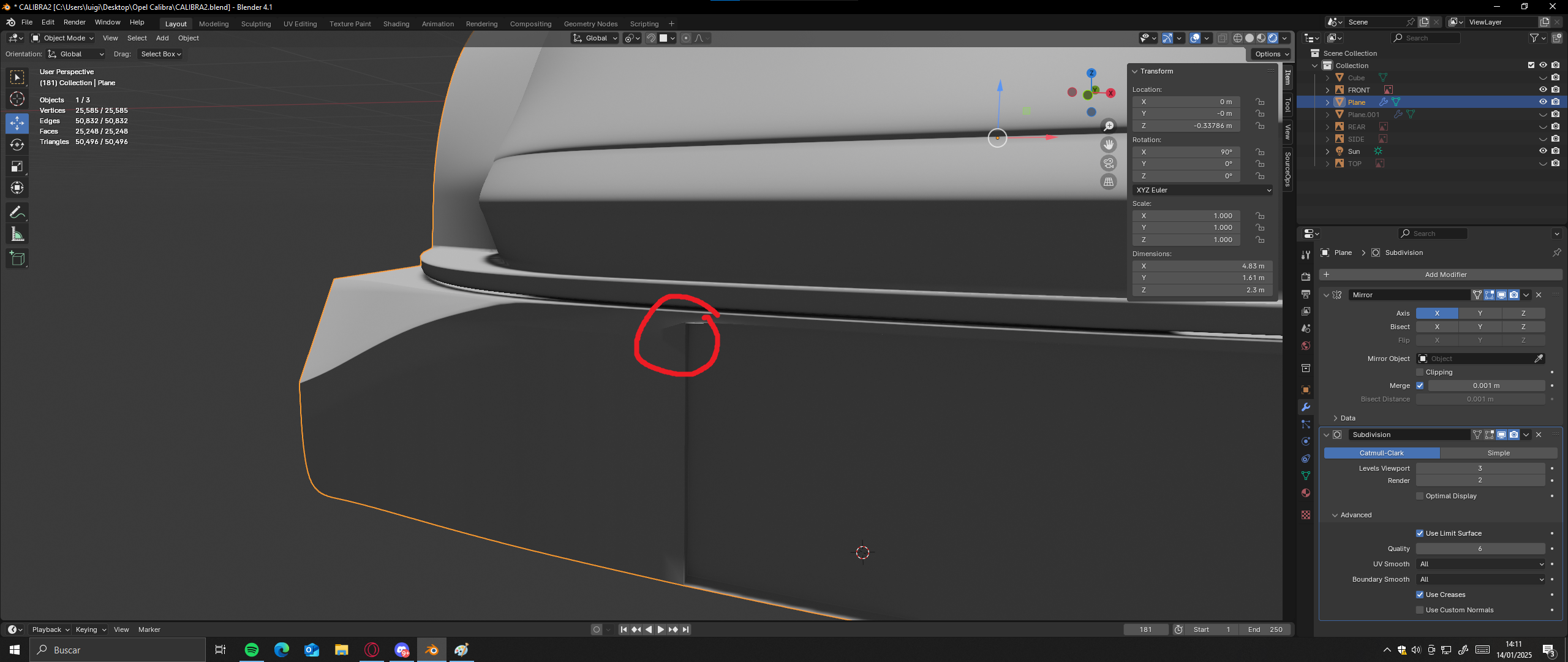Click the Add Modifier button

[x=1441, y=275]
